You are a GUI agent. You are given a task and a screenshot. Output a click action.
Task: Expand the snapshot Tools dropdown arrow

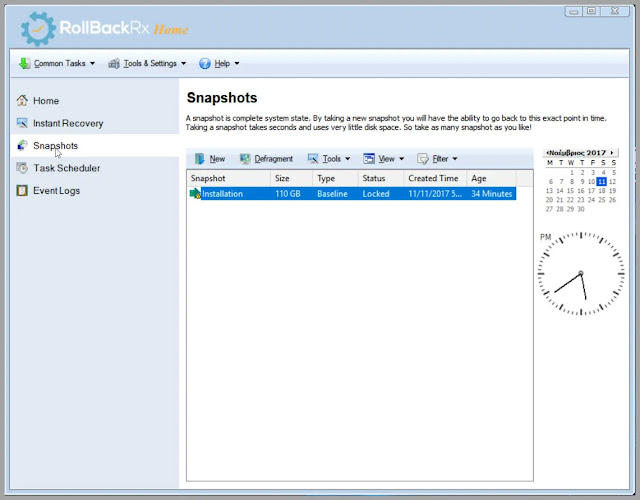[347, 159]
